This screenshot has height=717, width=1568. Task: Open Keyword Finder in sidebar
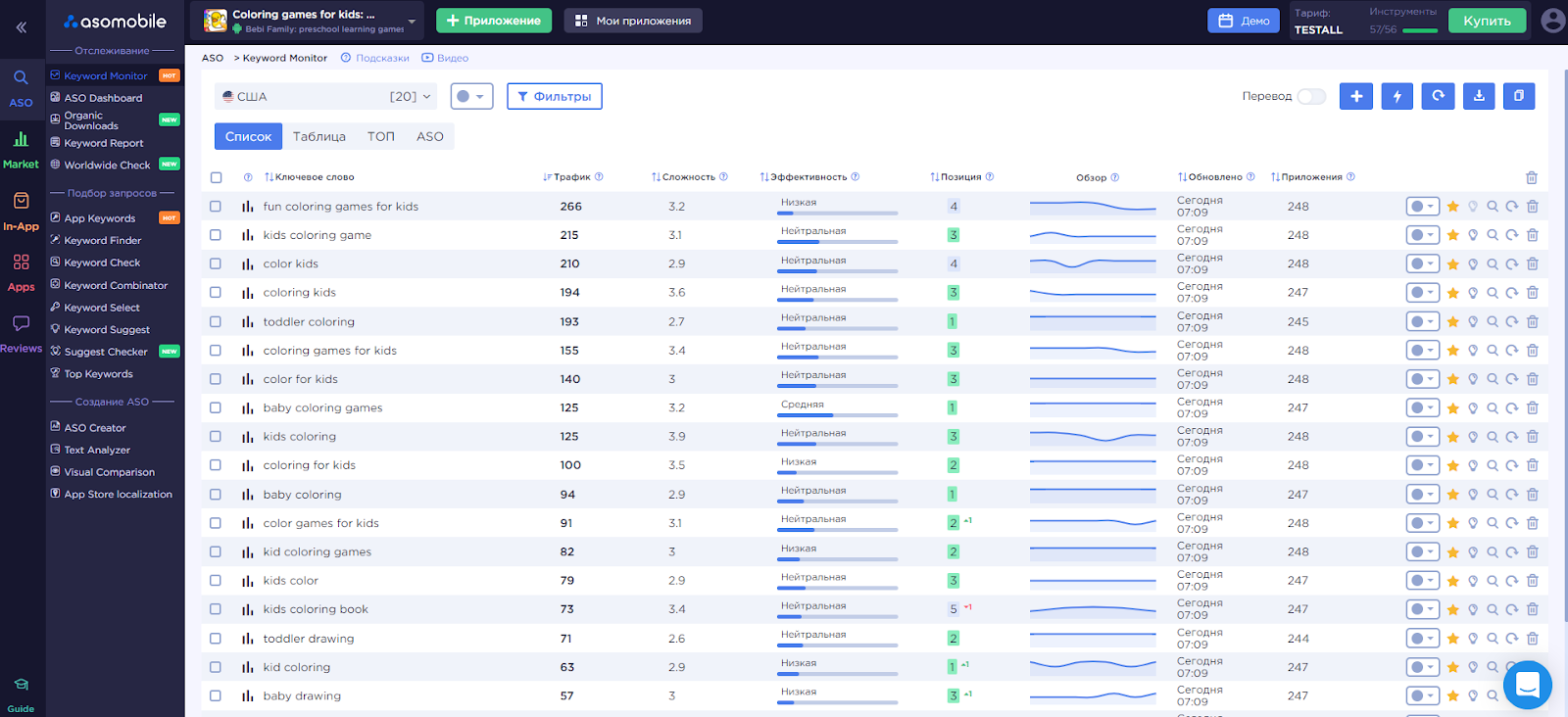pos(103,240)
